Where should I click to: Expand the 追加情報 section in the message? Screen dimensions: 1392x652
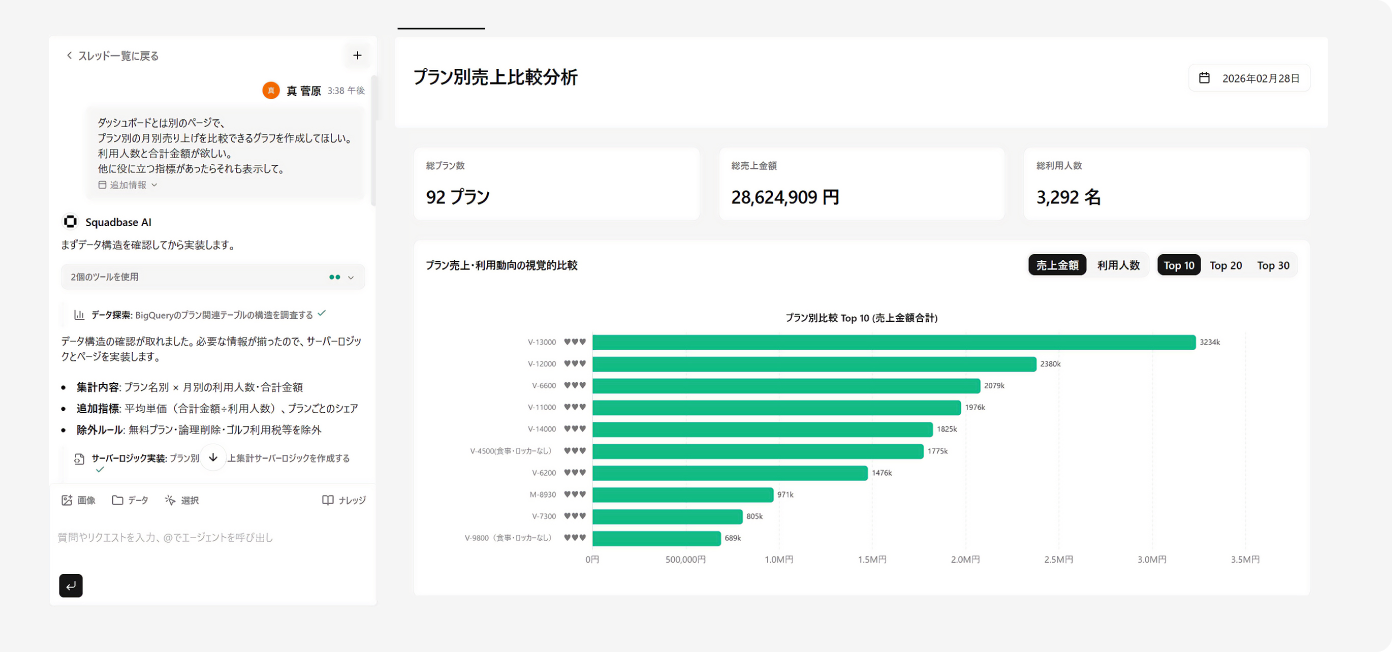point(128,185)
